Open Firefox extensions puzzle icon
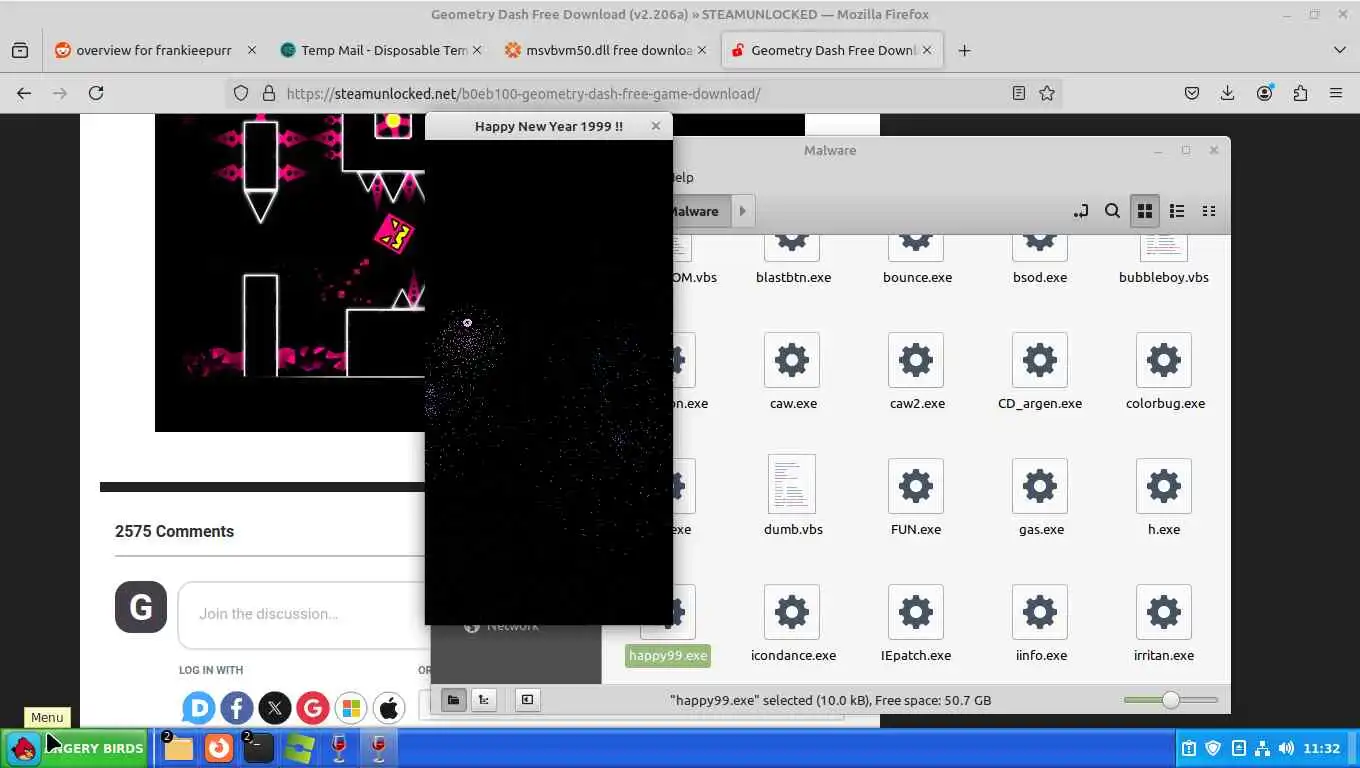Viewport: 1360px width, 768px height. pyautogui.click(x=1300, y=93)
